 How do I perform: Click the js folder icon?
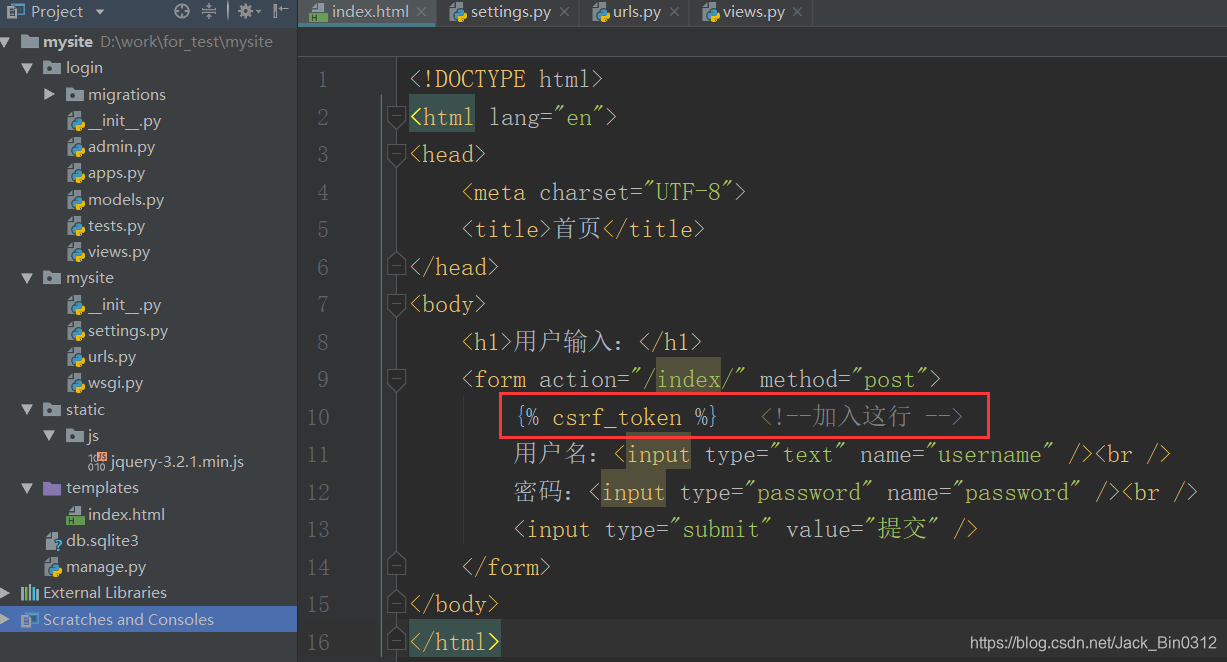(x=75, y=436)
